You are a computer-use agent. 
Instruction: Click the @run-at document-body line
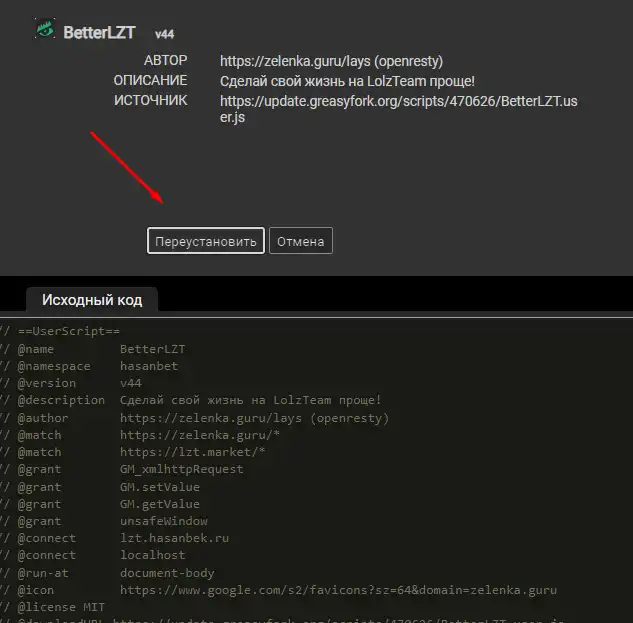tap(107, 573)
